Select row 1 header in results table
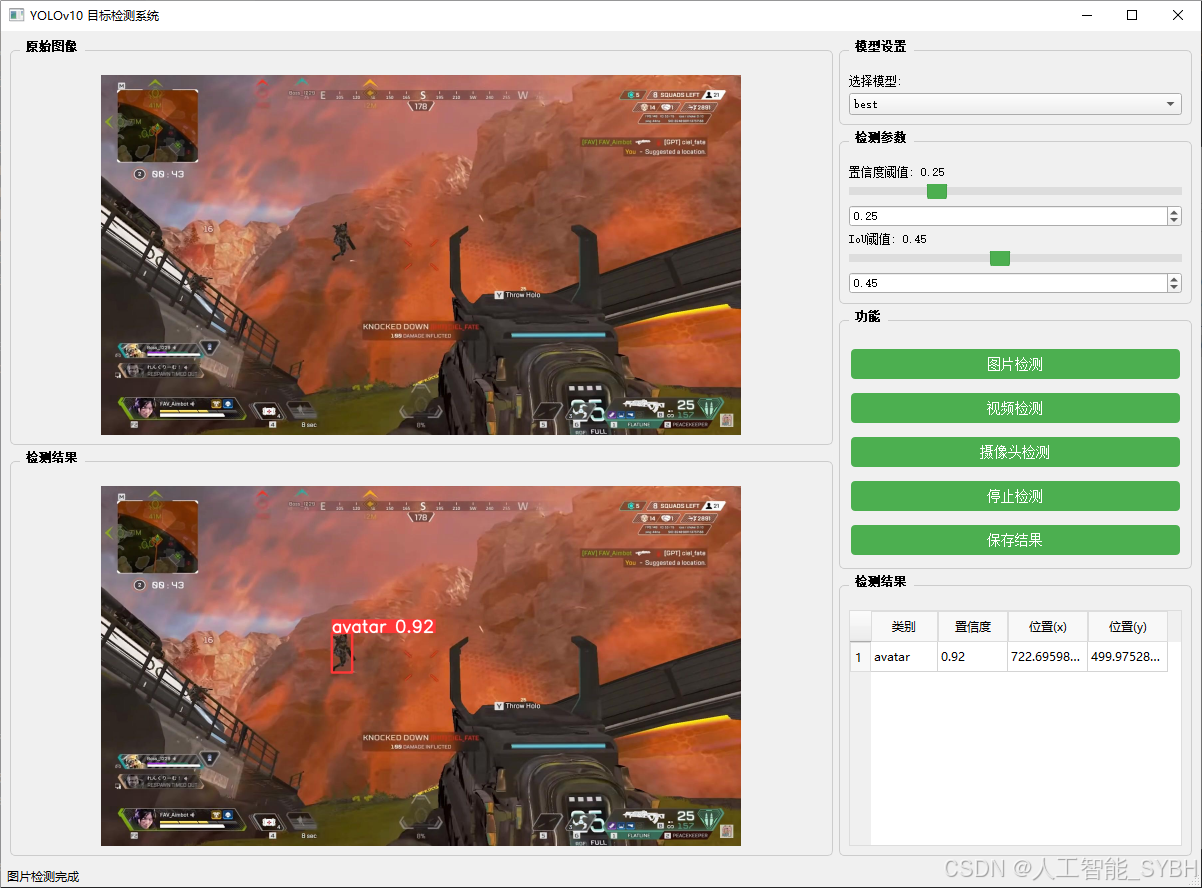The height and width of the screenshot is (888, 1202). click(x=860, y=657)
